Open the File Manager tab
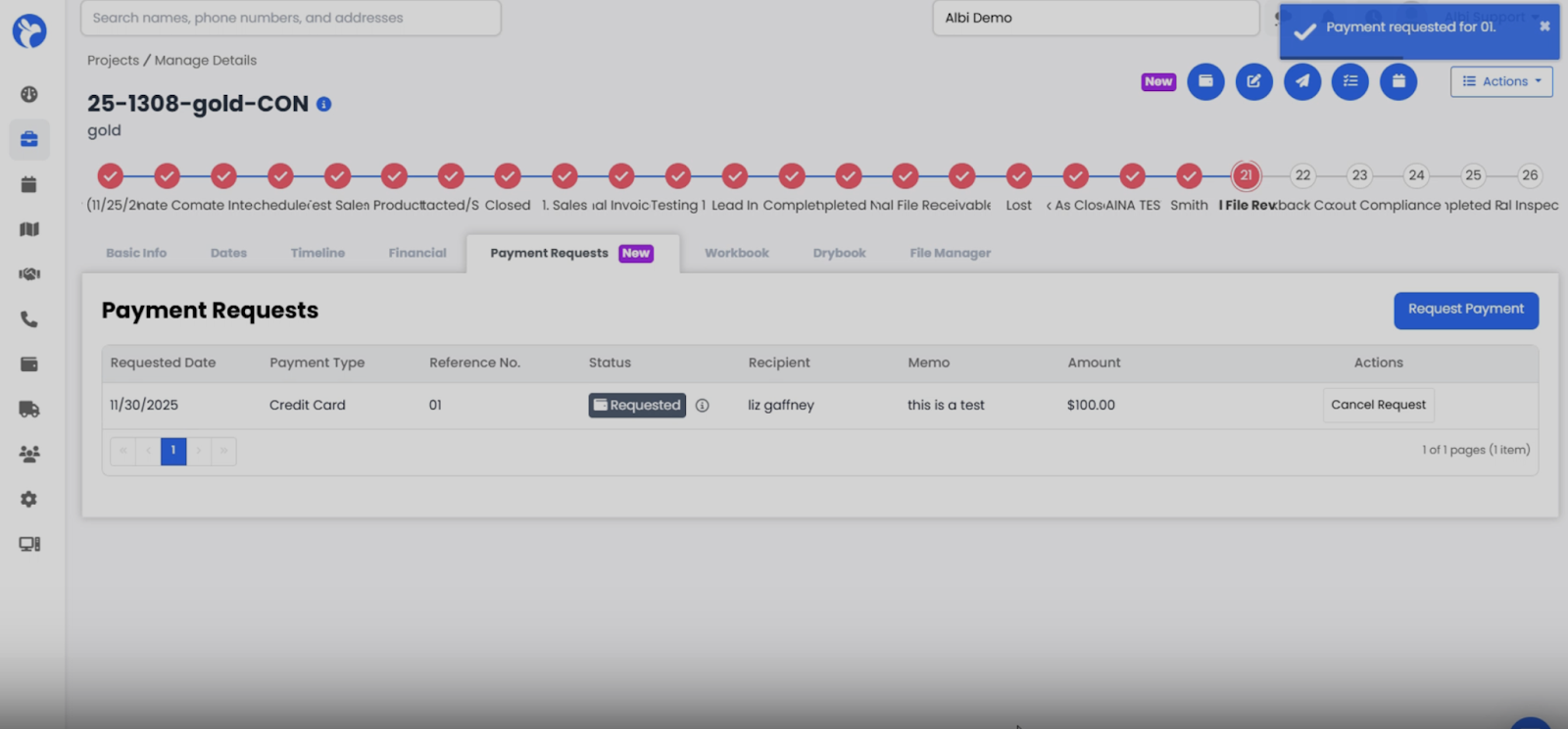1568x729 pixels. pos(950,253)
